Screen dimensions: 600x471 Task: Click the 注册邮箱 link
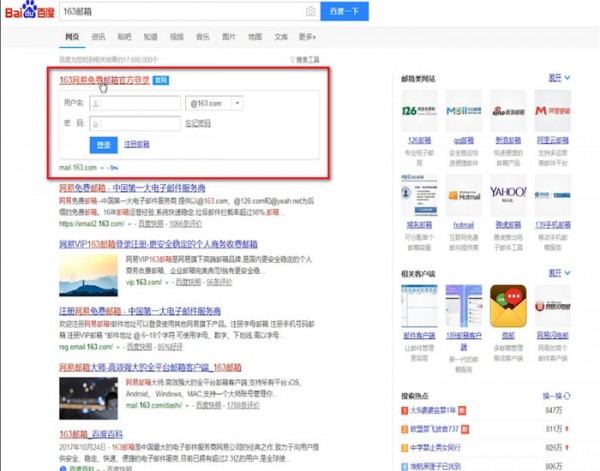[x=137, y=144]
